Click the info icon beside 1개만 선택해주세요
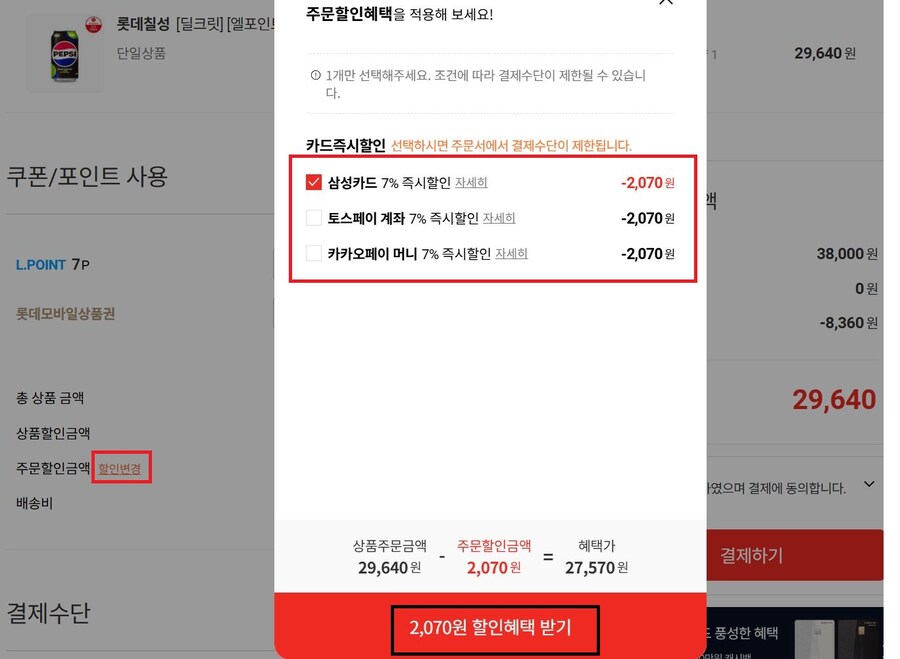The width and height of the screenshot is (900, 659). click(x=315, y=75)
